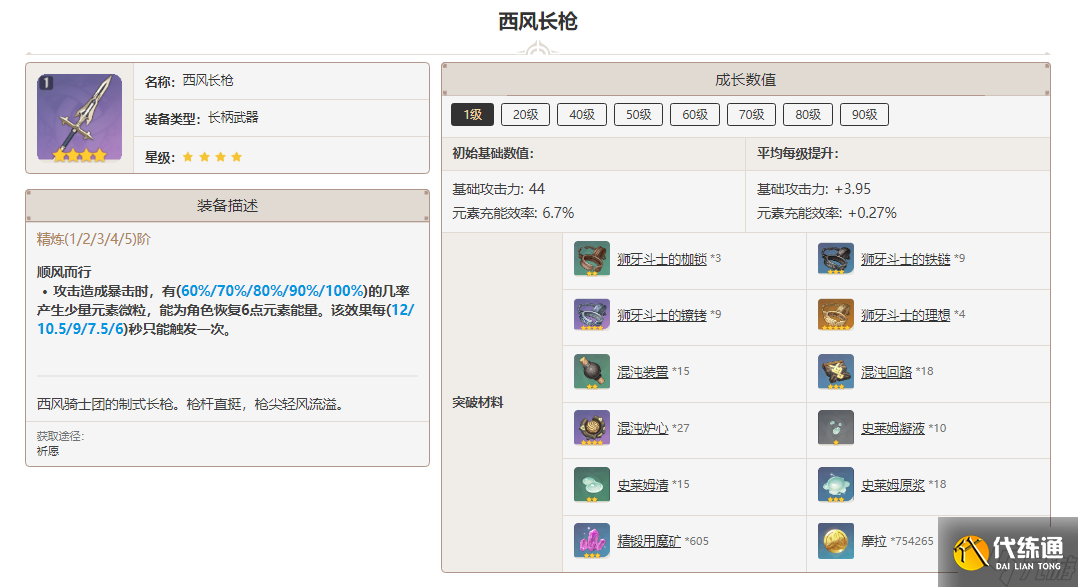Select the 精锻用魔矿 ore icon
The width and height of the screenshot is (1078, 587).
tap(592, 541)
